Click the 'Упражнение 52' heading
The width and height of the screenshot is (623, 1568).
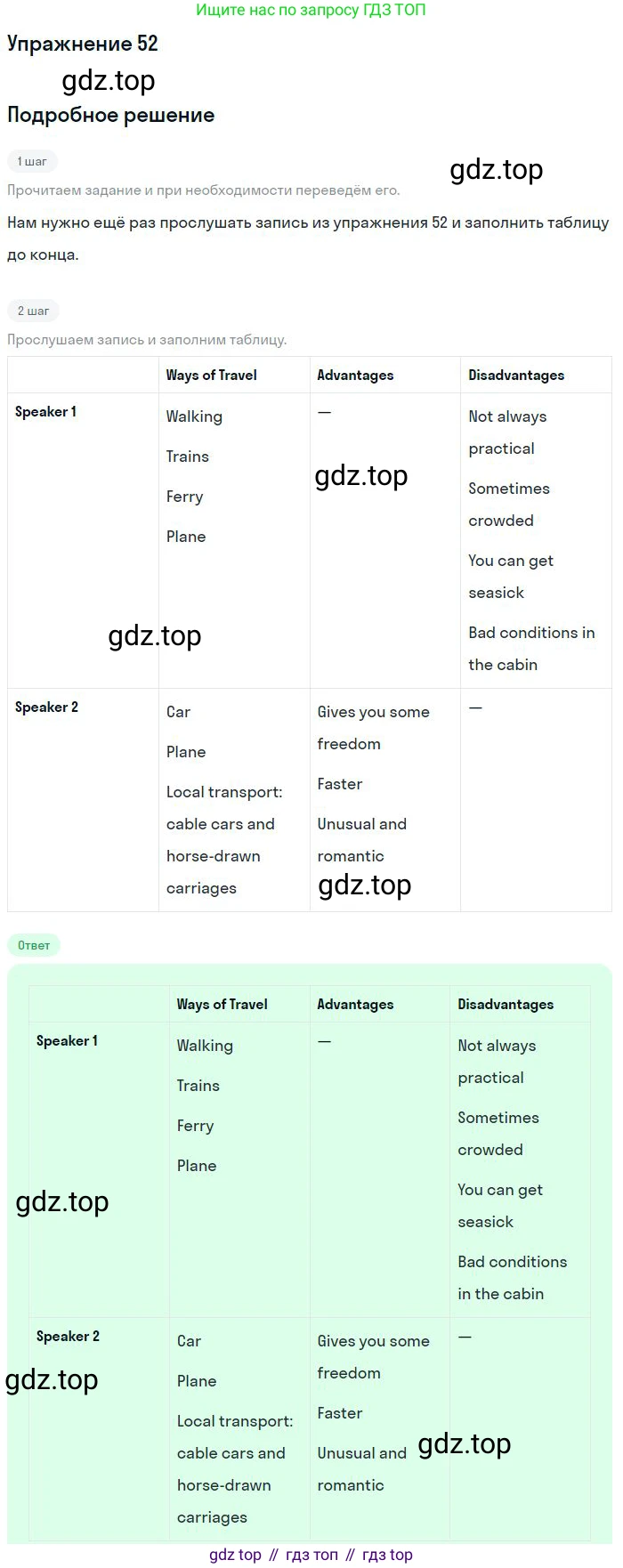click(83, 44)
